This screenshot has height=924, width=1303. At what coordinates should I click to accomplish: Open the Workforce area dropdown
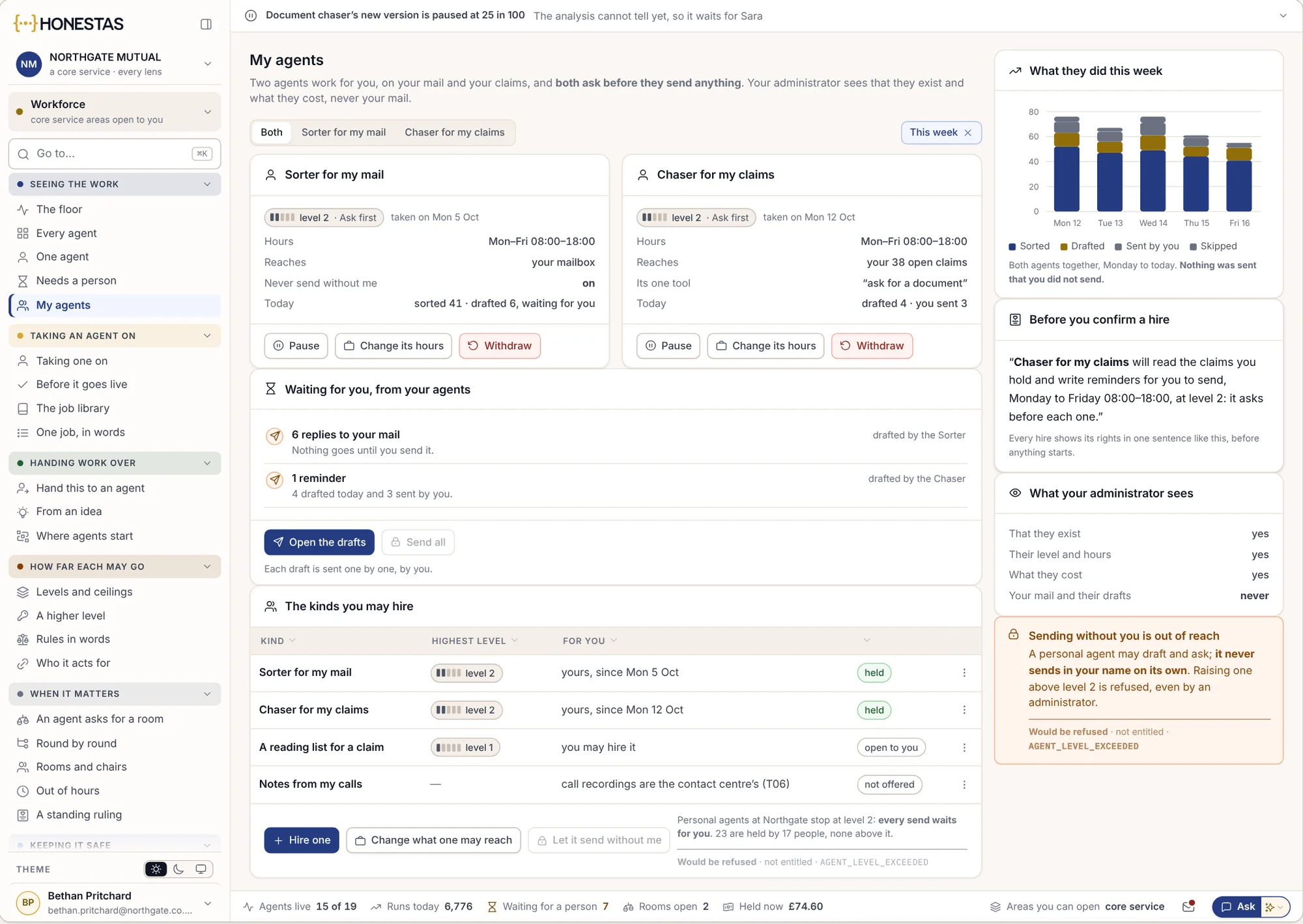pyautogui.click(x=115, y=111)
